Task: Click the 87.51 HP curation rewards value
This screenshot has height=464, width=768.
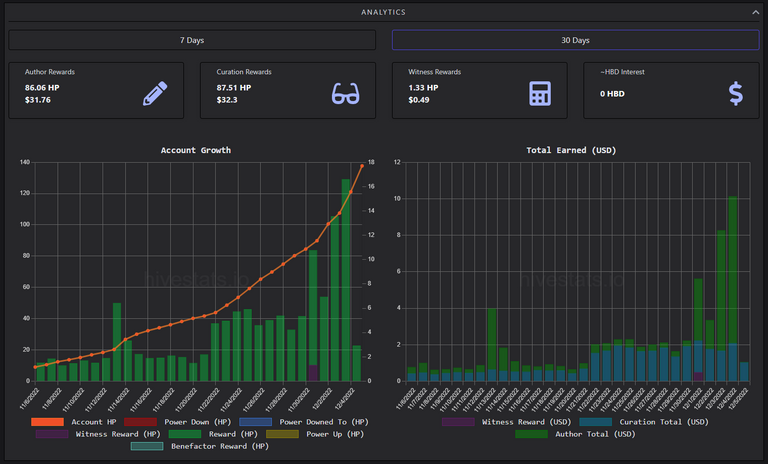Action: pyautogui.click(x=234, y=88)
